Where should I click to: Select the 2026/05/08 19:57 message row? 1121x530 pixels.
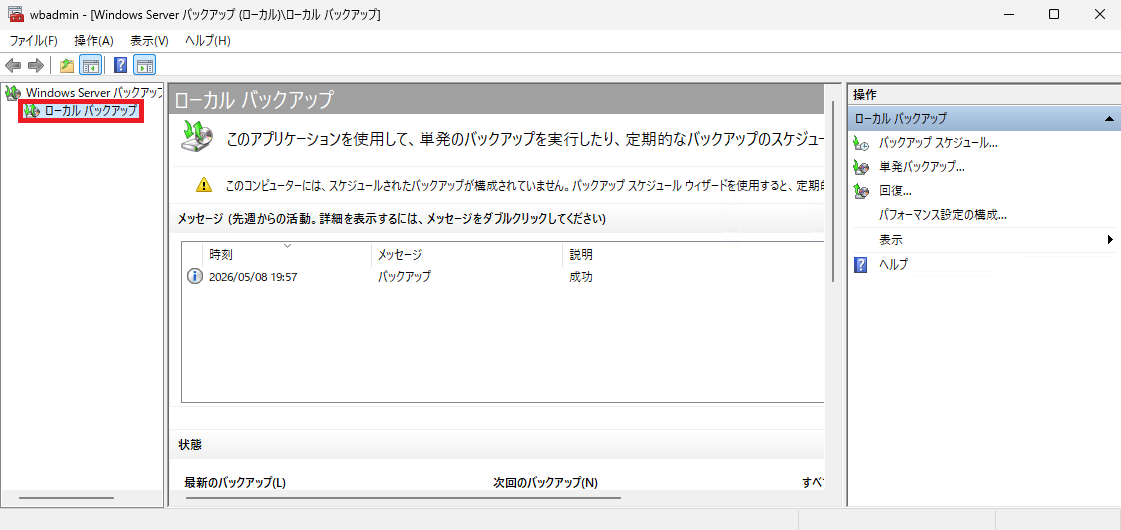(503, 277)
